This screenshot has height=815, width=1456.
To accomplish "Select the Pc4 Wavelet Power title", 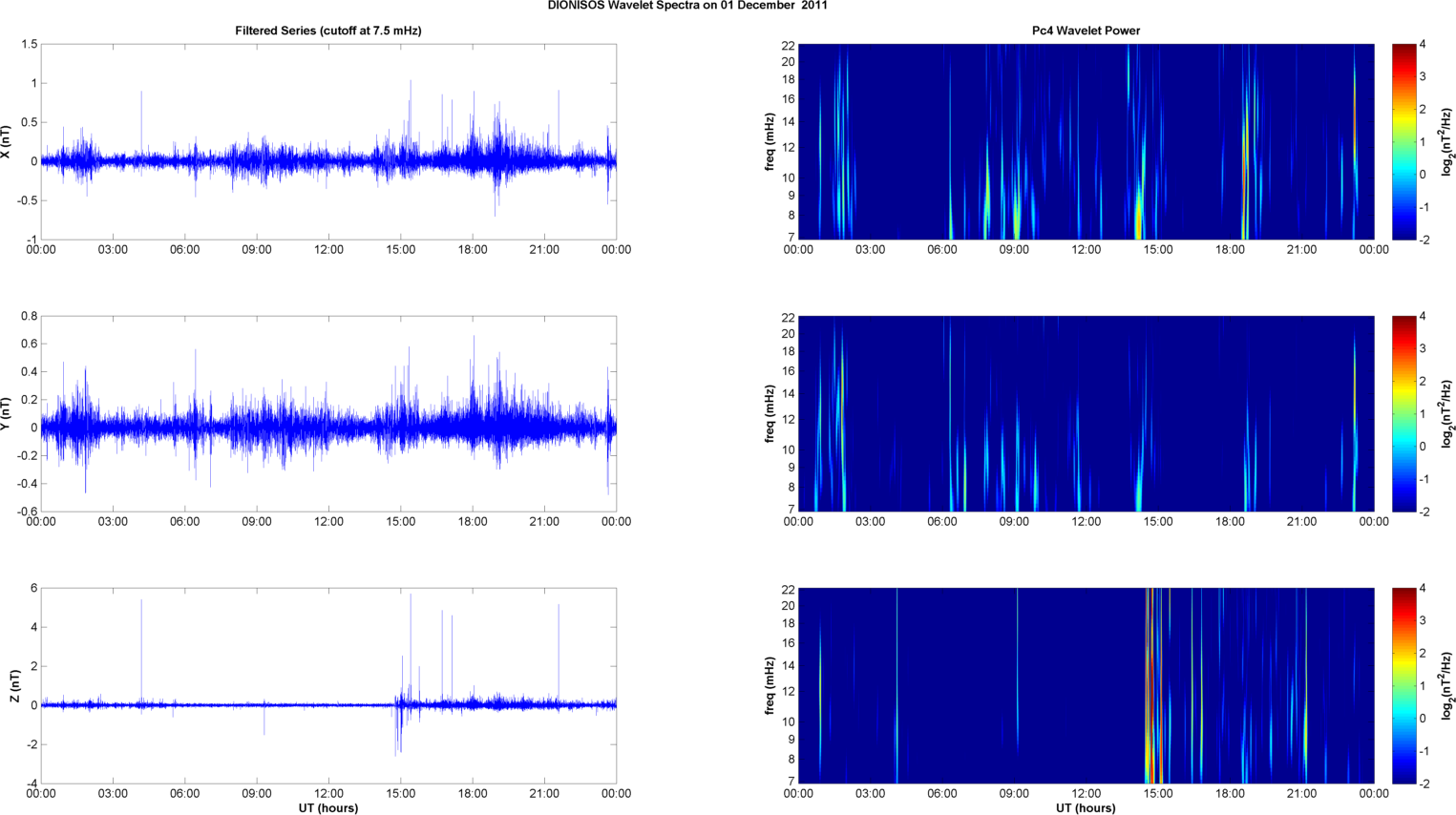I will coord(1086,31).
